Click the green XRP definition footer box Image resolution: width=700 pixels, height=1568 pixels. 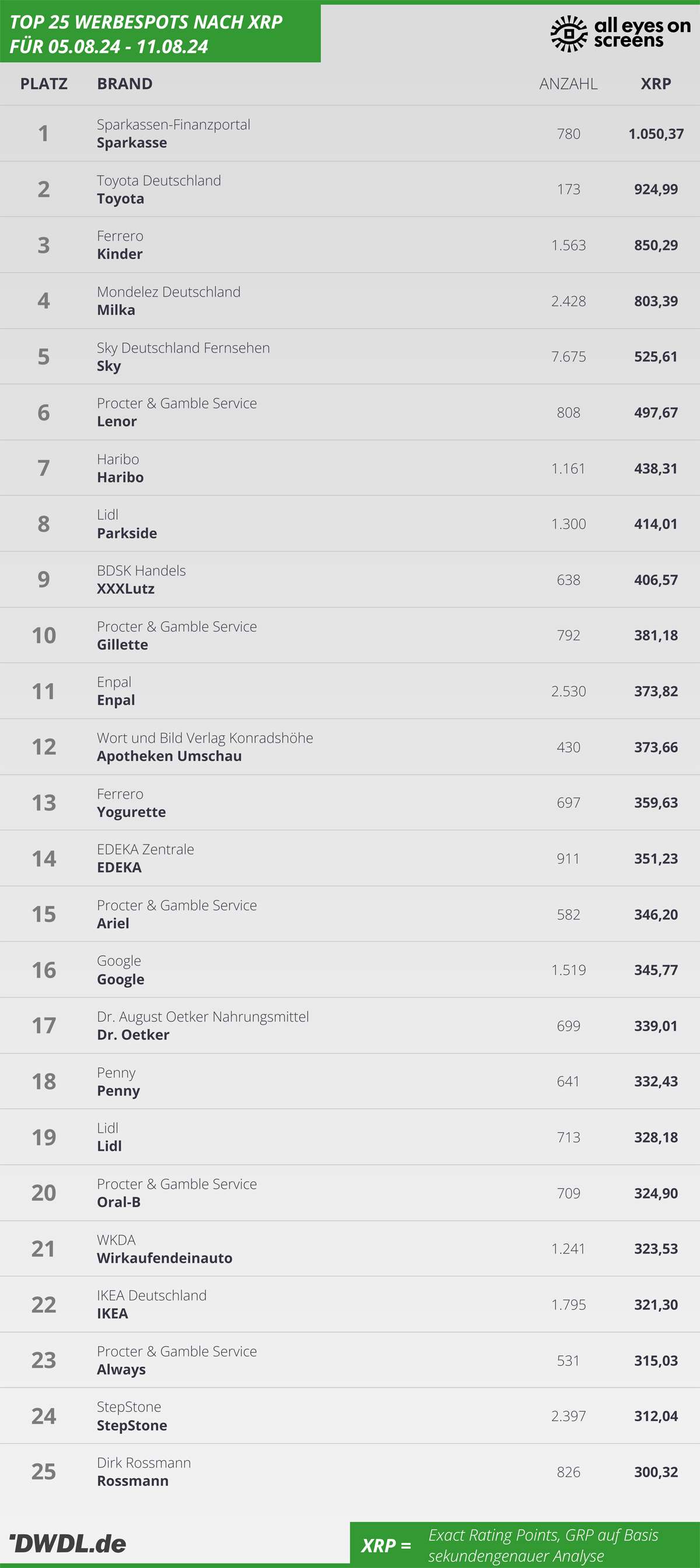(x=524, y=1545)
